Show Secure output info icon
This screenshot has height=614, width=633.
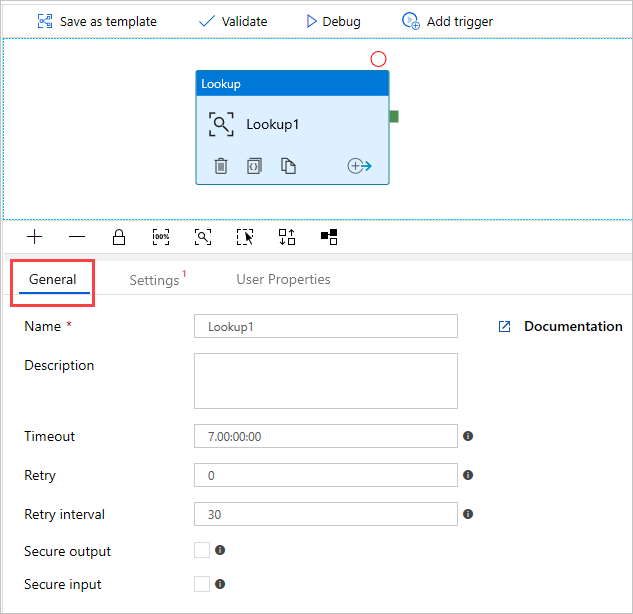220,550
